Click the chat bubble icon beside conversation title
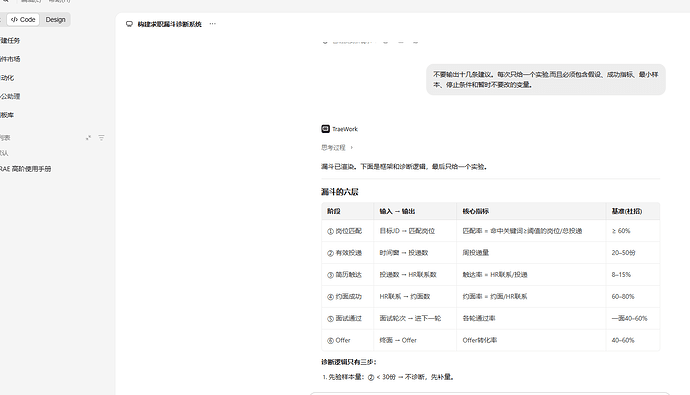The image size is (690, 395). [x=129, y=24]
